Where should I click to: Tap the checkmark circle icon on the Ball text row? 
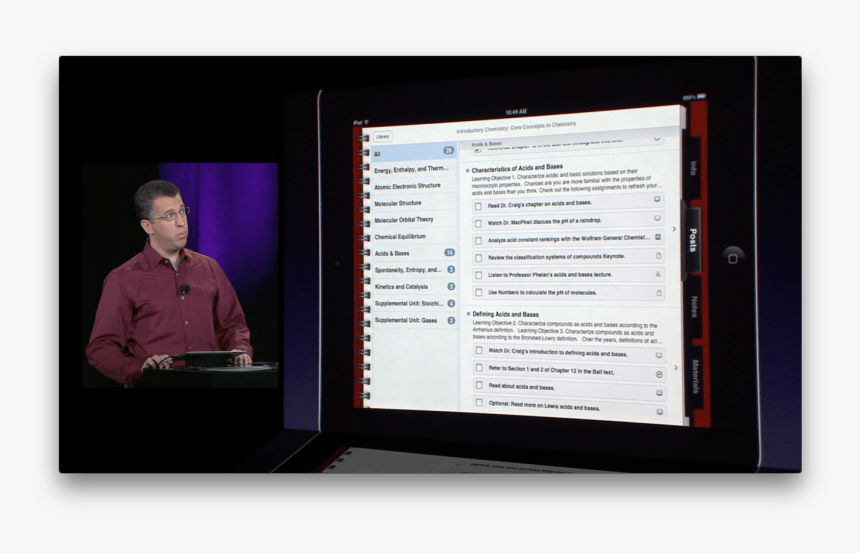[659, 374]
